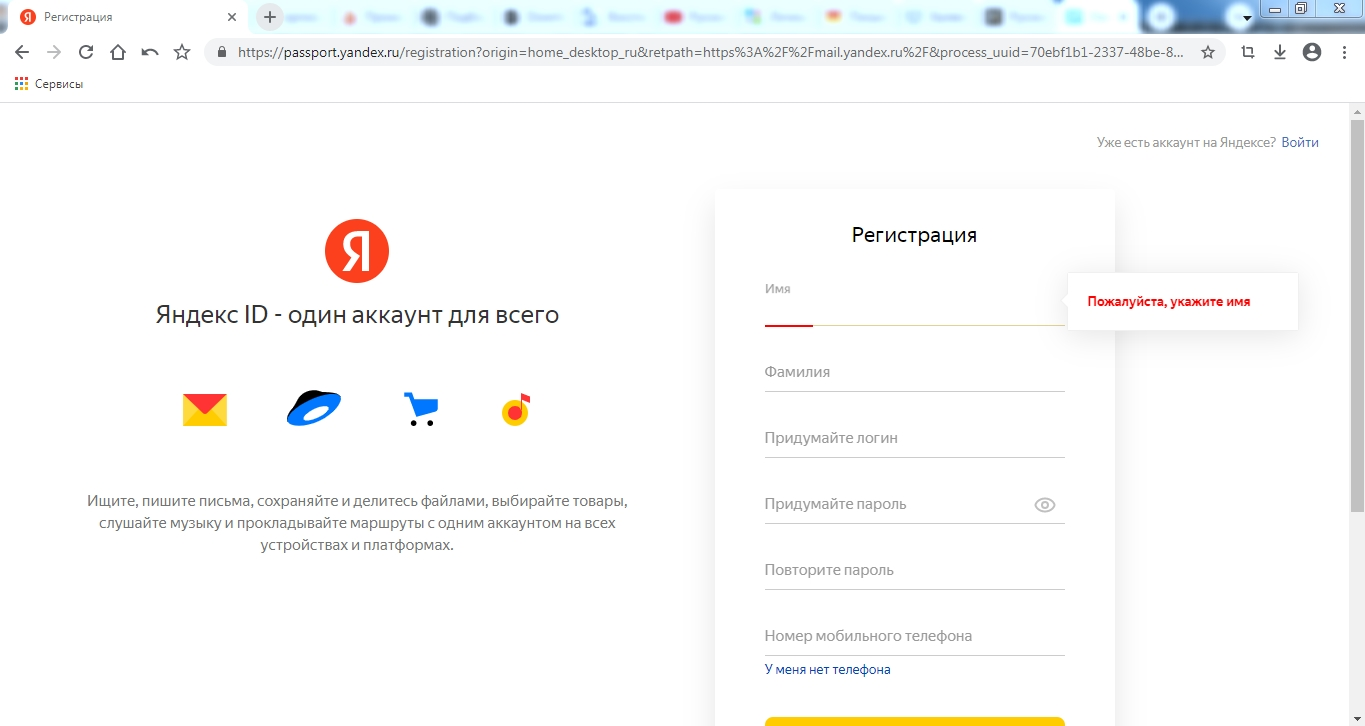Click the Придумайте логин field
The width and height of the screenshot is (1365, 726).
915,438
